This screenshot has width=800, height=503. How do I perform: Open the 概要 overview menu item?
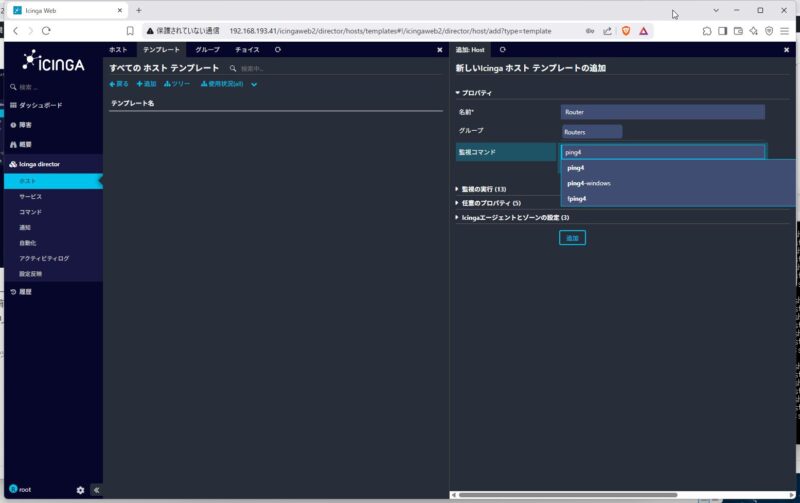point(21,144)
